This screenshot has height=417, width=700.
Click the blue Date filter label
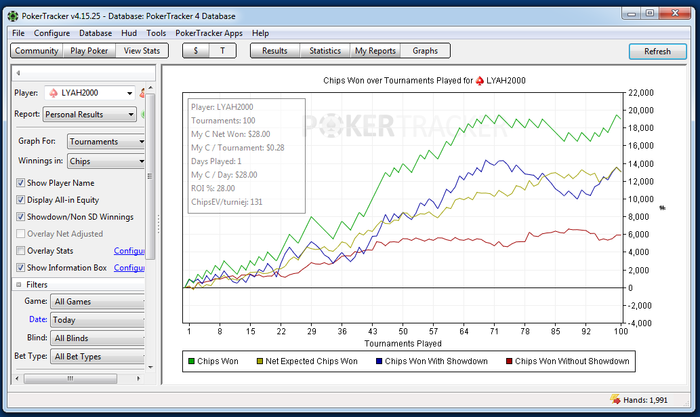pyautogui.click(x=38, y=319)
